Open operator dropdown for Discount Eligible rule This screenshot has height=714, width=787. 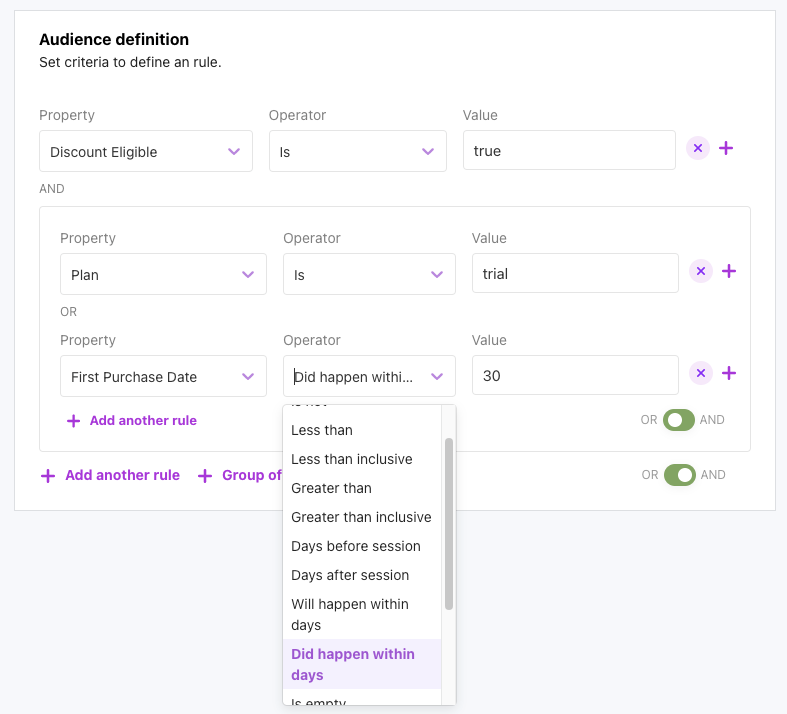click(x=357, y=151)
